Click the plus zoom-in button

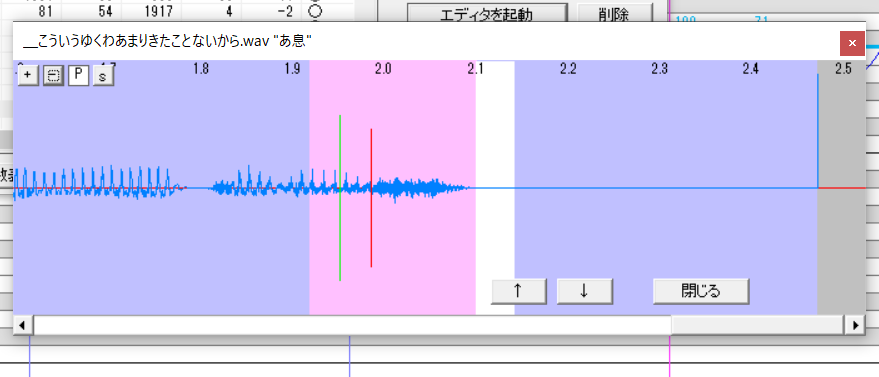click(x=28, y=76)
